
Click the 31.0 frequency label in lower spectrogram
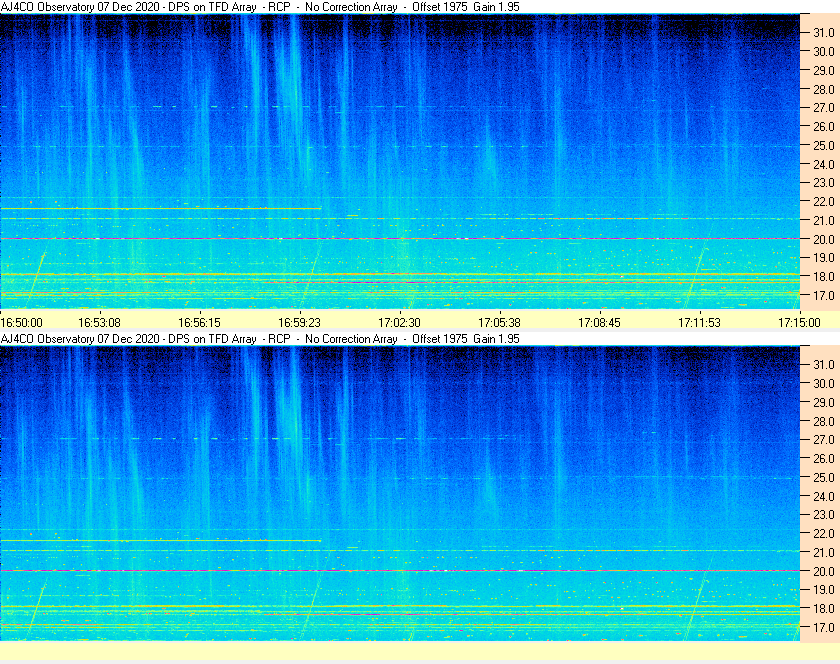(824, 364)
